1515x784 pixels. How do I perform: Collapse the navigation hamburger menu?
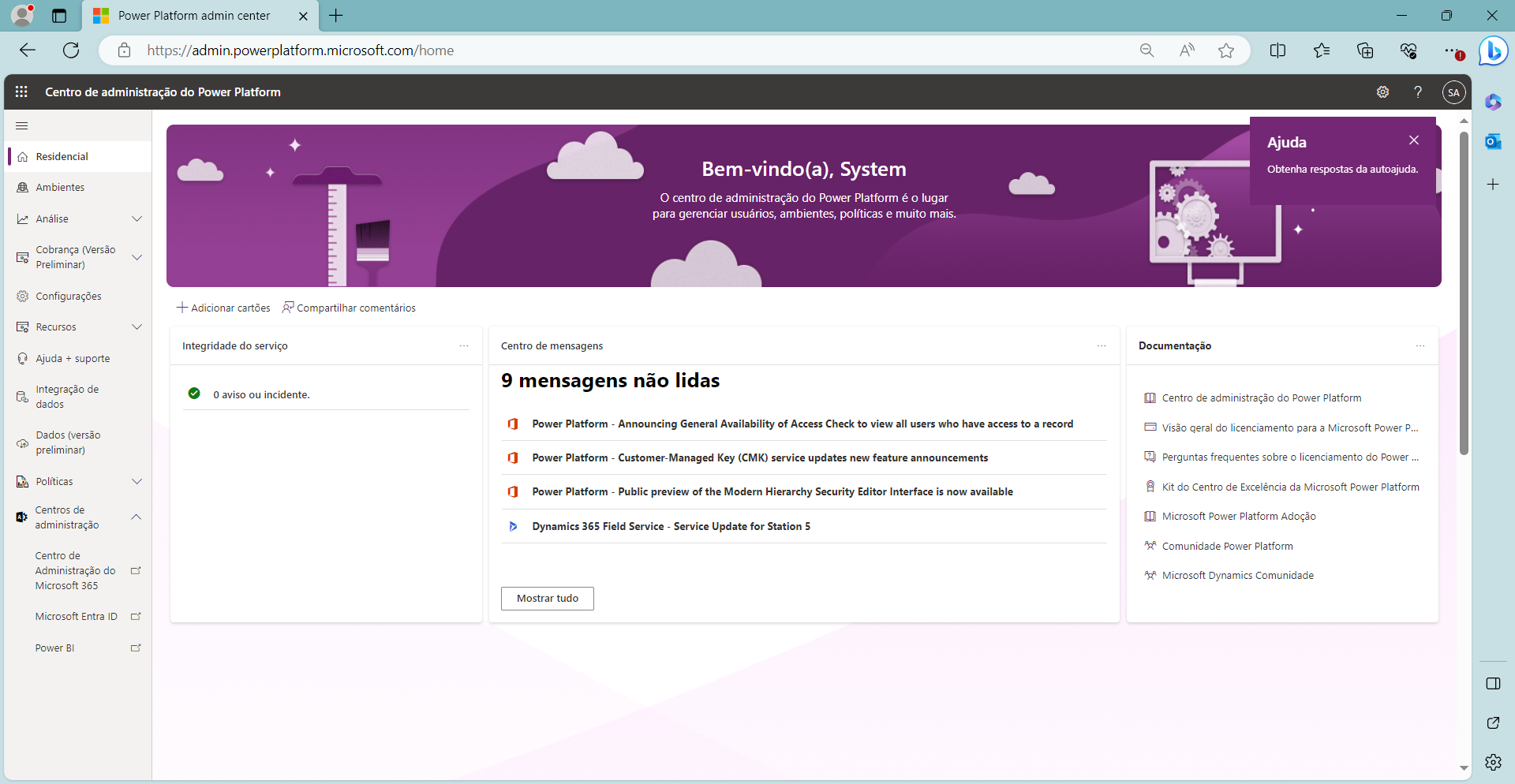point(22,125)
